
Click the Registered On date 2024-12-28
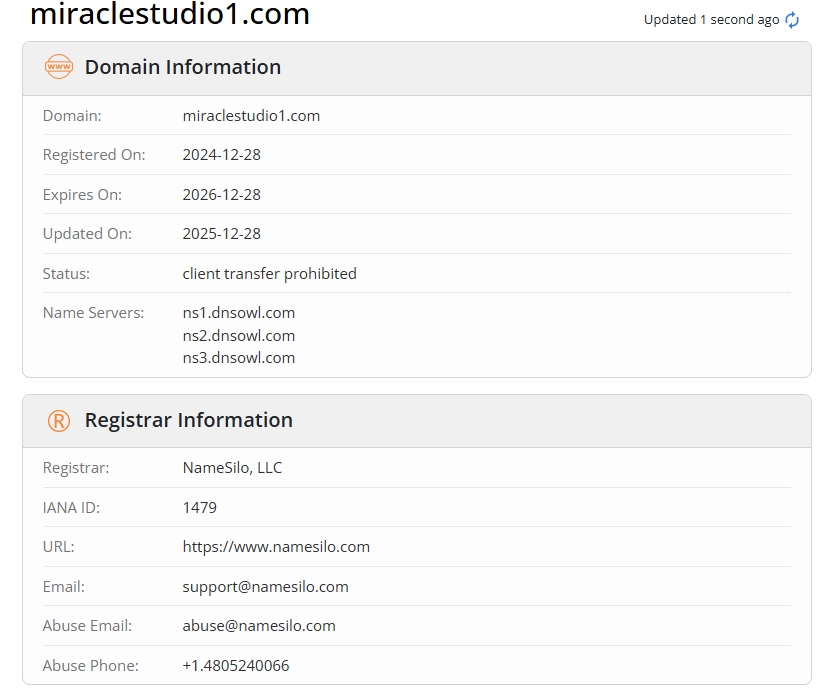221,155
